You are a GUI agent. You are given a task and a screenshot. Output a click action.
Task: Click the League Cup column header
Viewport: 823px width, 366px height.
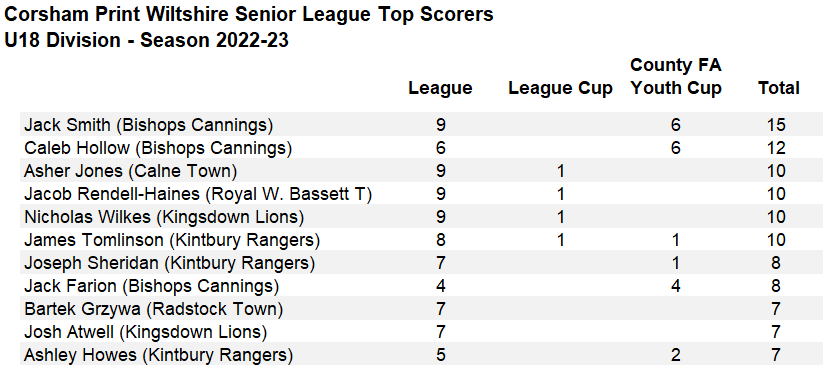pyautogui.click(x=560, y=88)
